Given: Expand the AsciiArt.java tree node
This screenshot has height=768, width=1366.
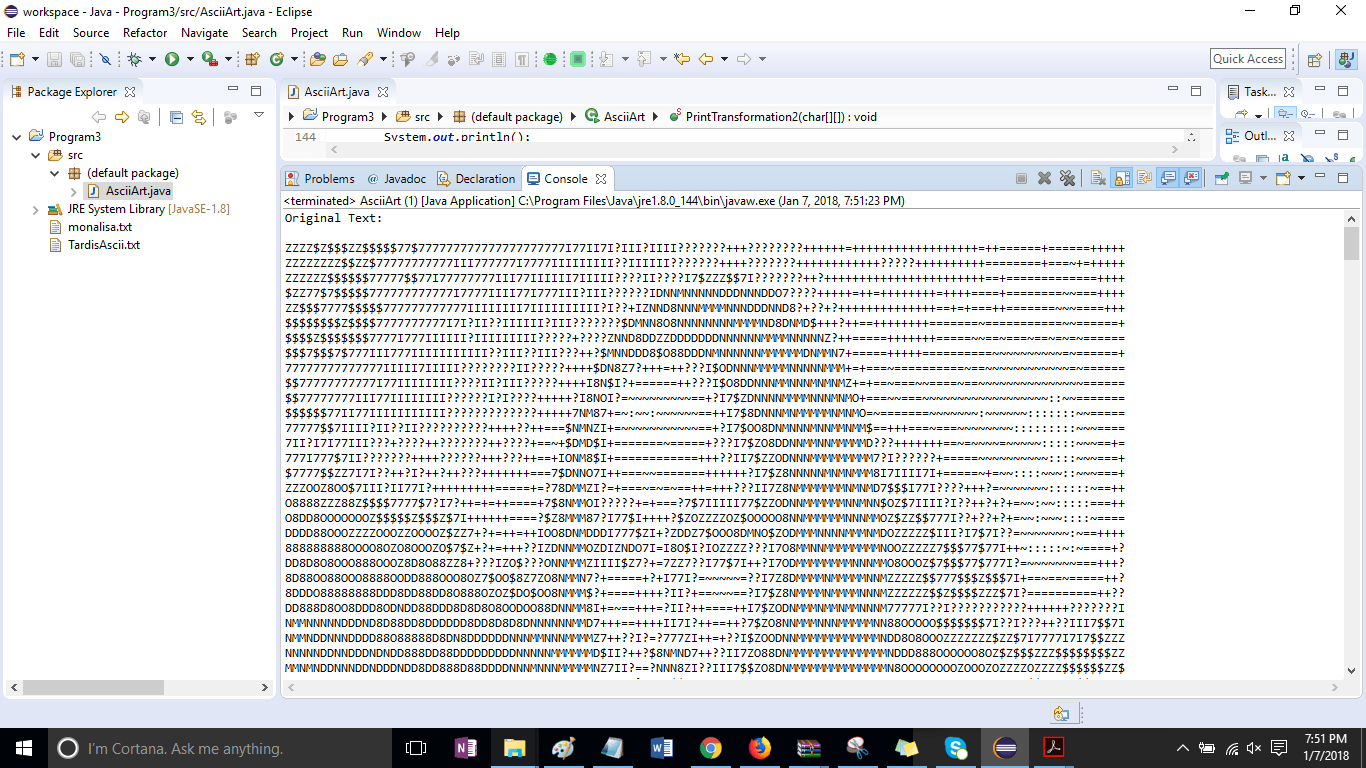Looking at the screenshot, I should (x=74, y=191).
